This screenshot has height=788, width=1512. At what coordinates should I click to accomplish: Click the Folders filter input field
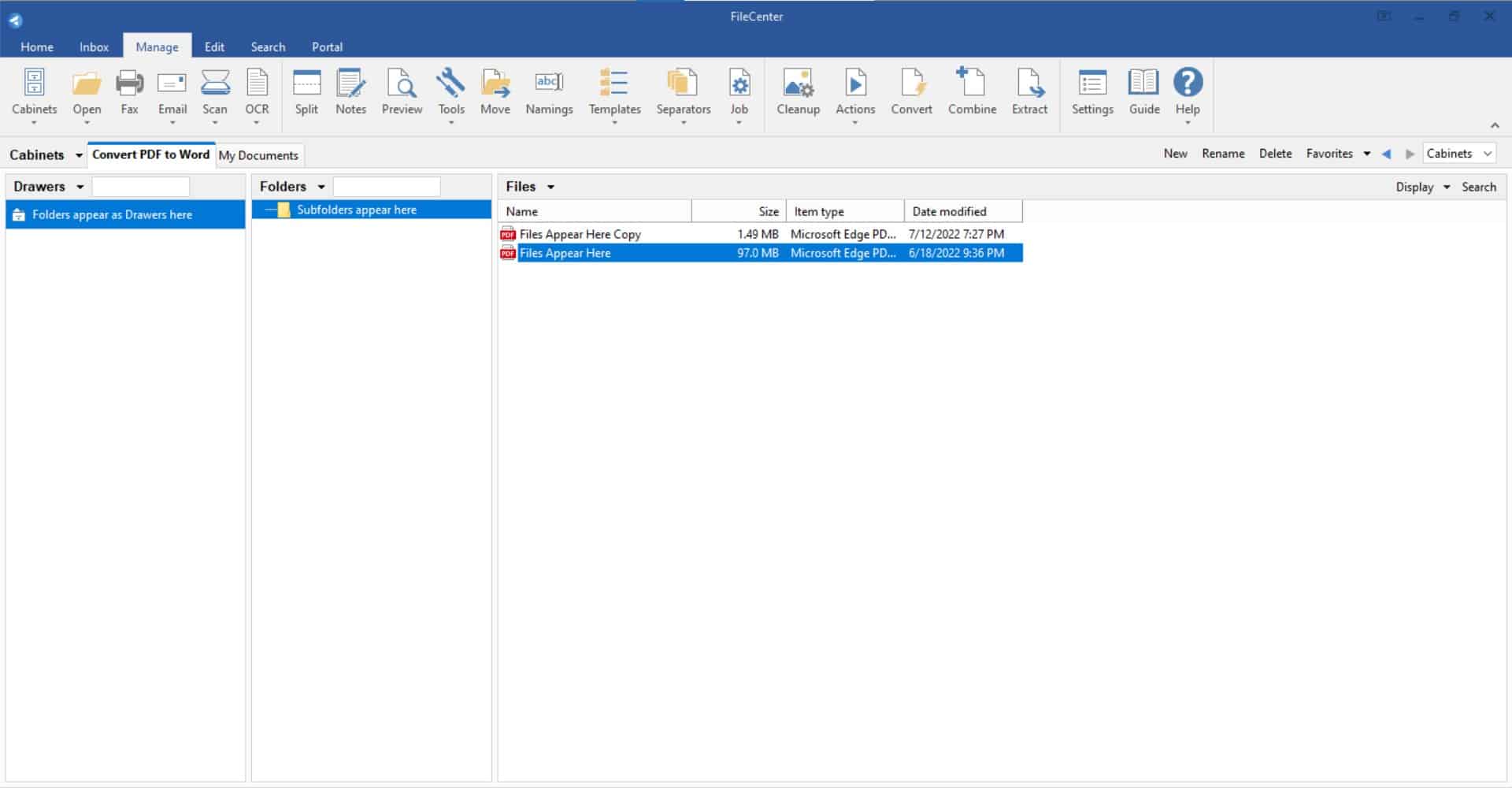387,187
